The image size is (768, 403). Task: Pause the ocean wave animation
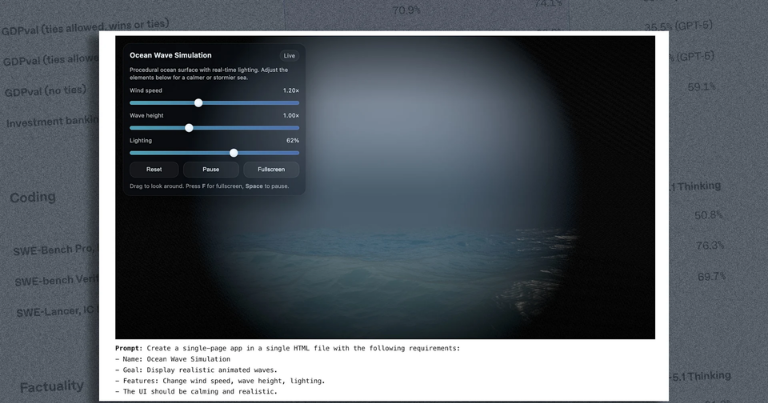(x=211, y=170)
